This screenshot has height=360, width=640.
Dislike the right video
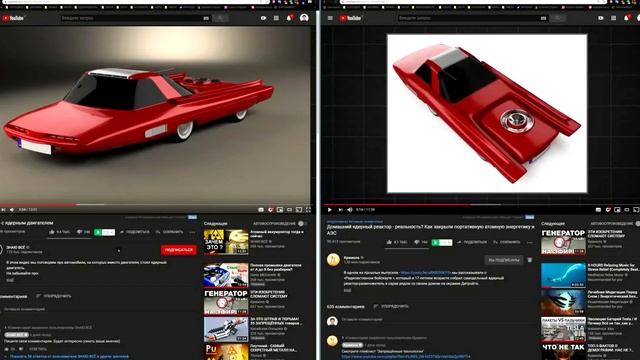tap(421, 242)
